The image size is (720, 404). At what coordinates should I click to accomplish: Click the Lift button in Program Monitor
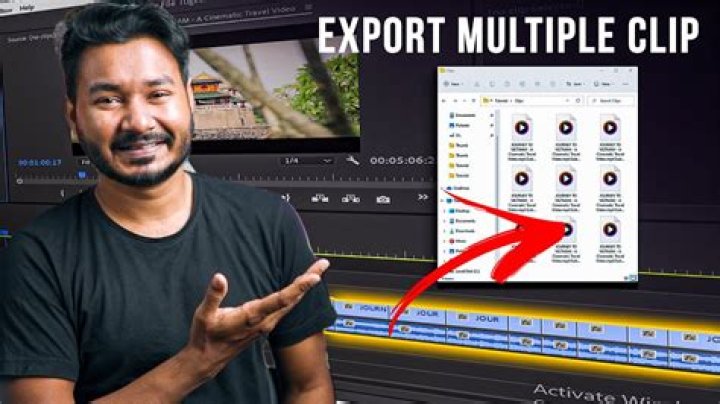[x=320, y=198]
